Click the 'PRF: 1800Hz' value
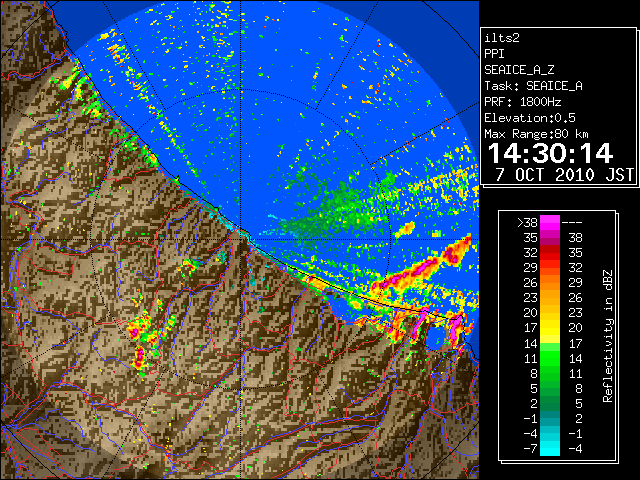 tap(523, 102)
